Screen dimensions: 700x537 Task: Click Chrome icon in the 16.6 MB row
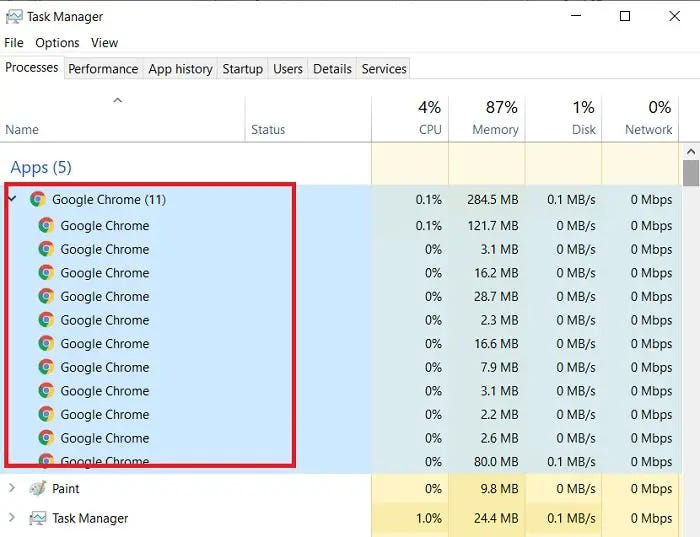click(x=46, y=344)
